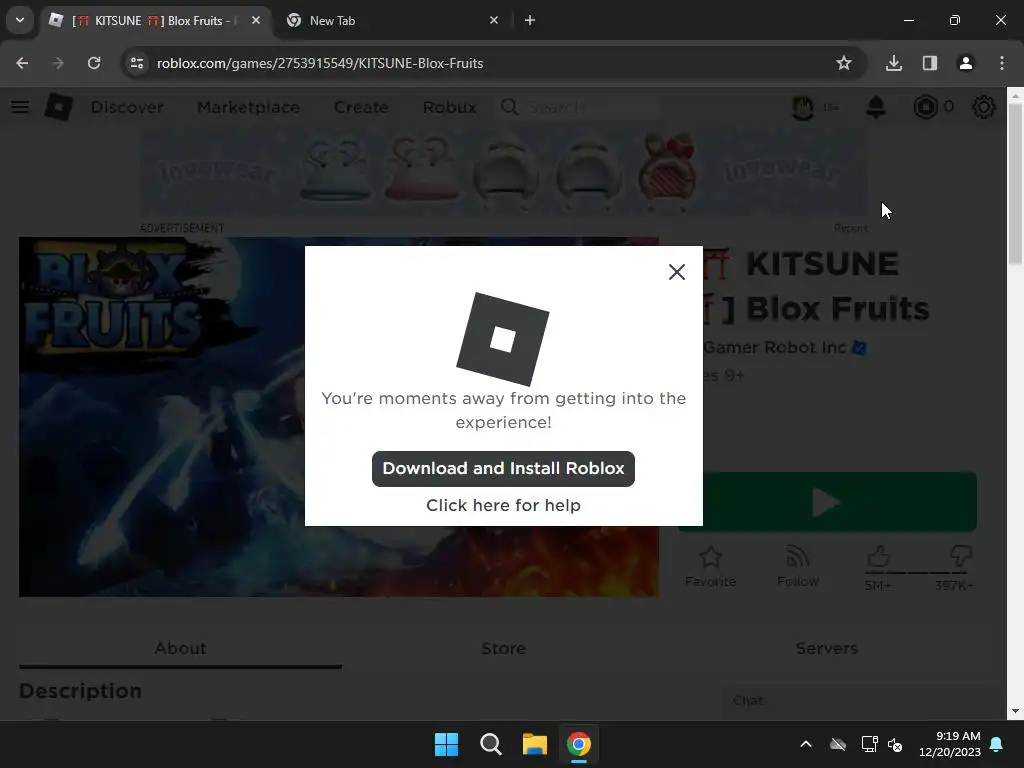This screenshot has width=1024, height=768.
Task: Open Roblox settings gear
Action: pyautogui.click(x=984, y=106)
